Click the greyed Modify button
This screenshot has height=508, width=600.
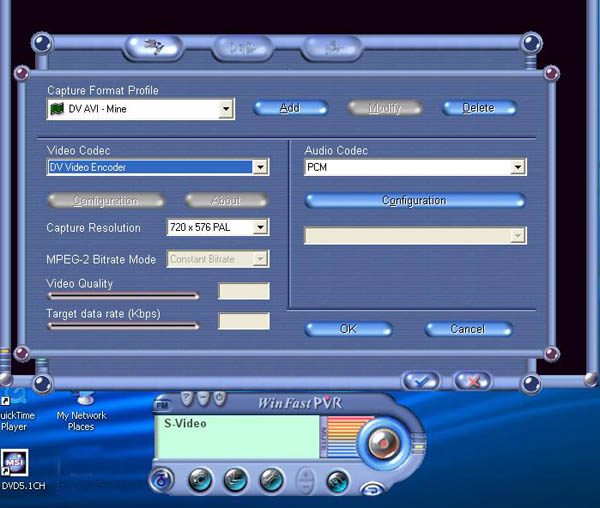coord(385,108)
